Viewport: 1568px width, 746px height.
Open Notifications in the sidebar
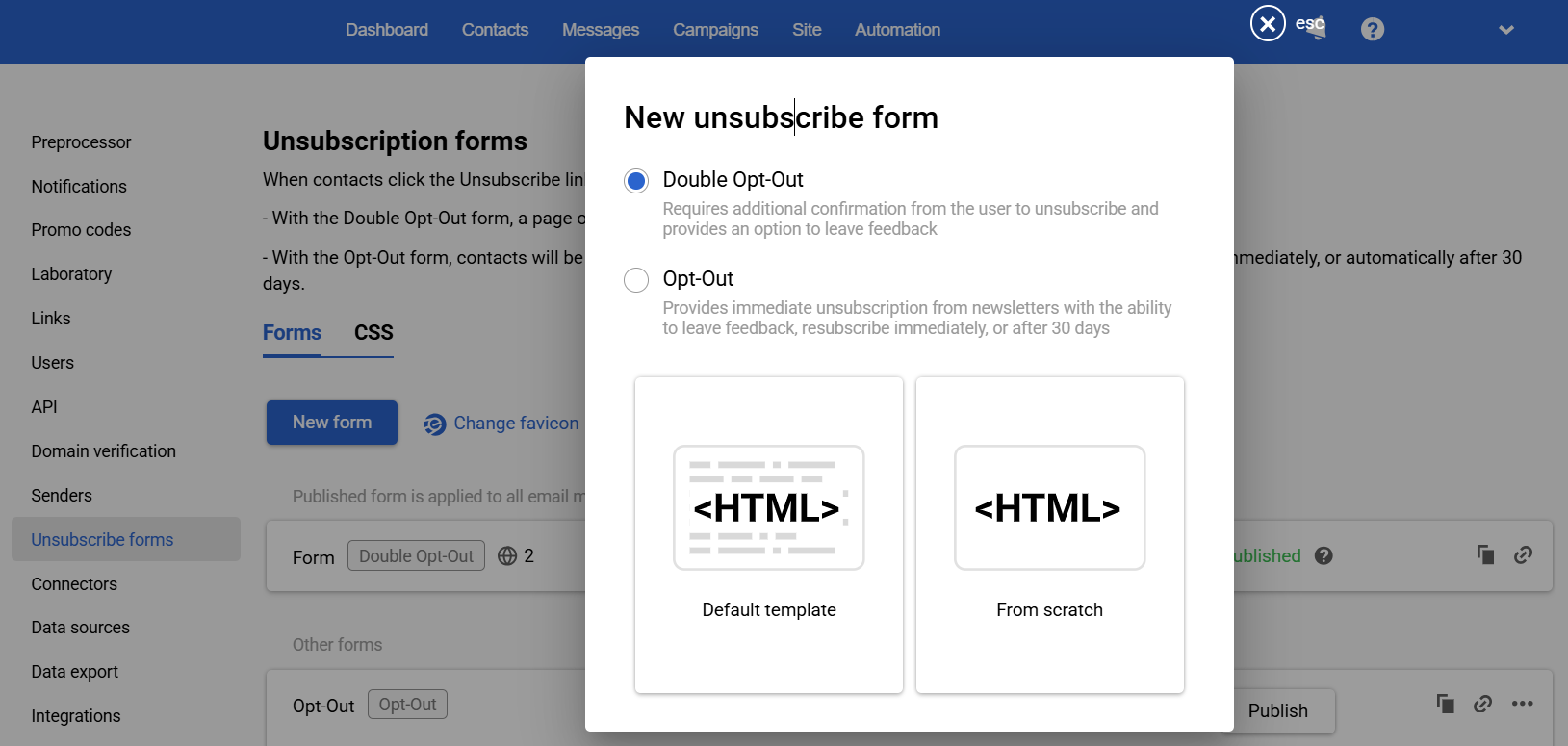pos(79,187)
